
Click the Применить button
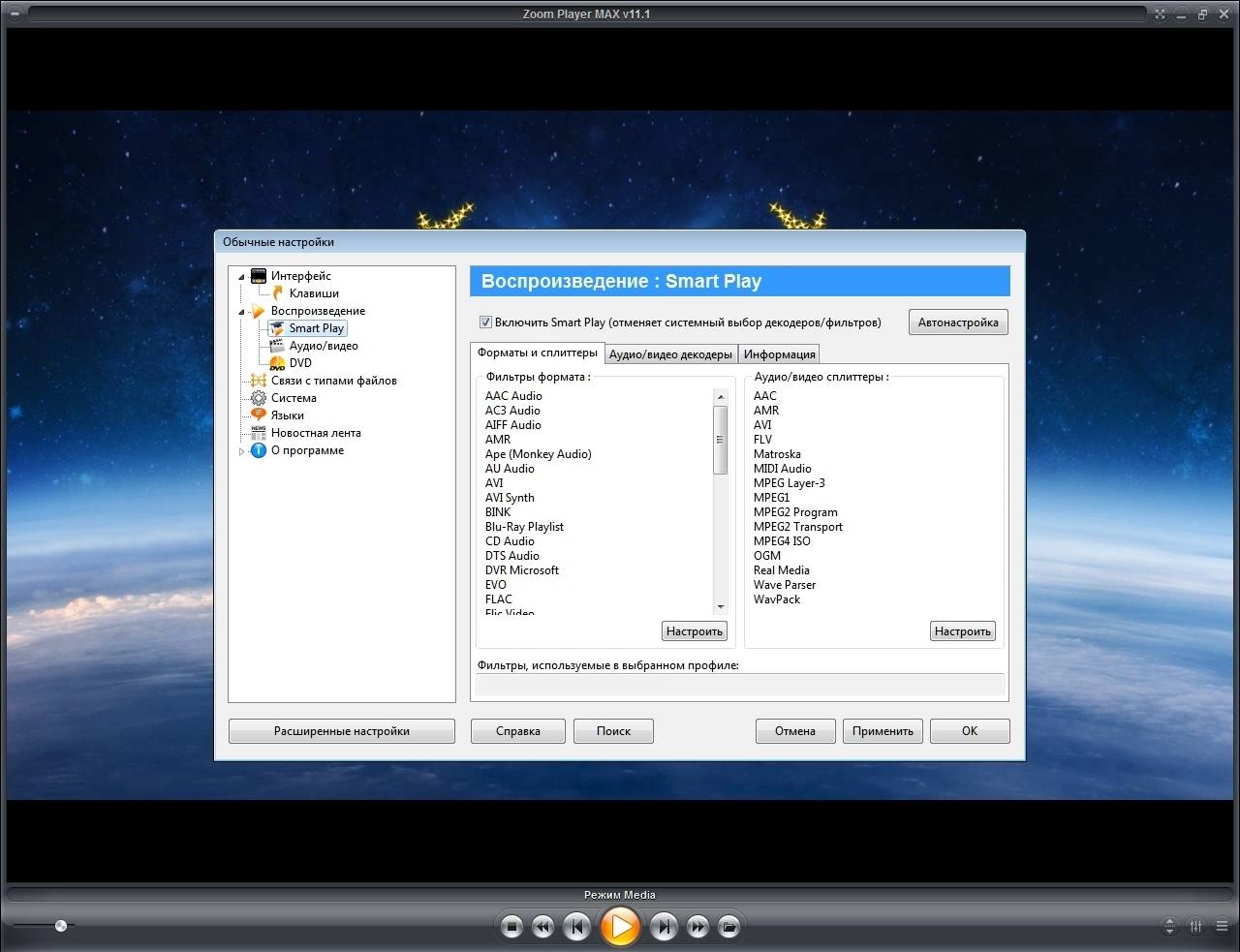coord(883,731)
